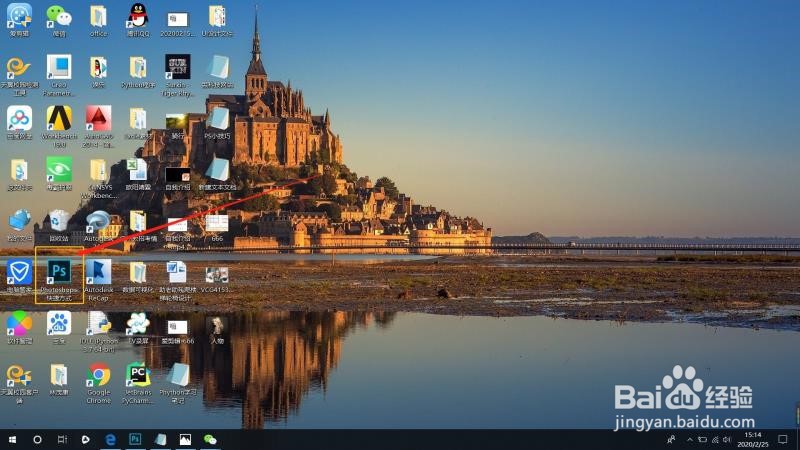This screenshot has width=800, height=450.
Task: Launch JetBrains PyCharm shortcut
Action: (x=138, y=384)
